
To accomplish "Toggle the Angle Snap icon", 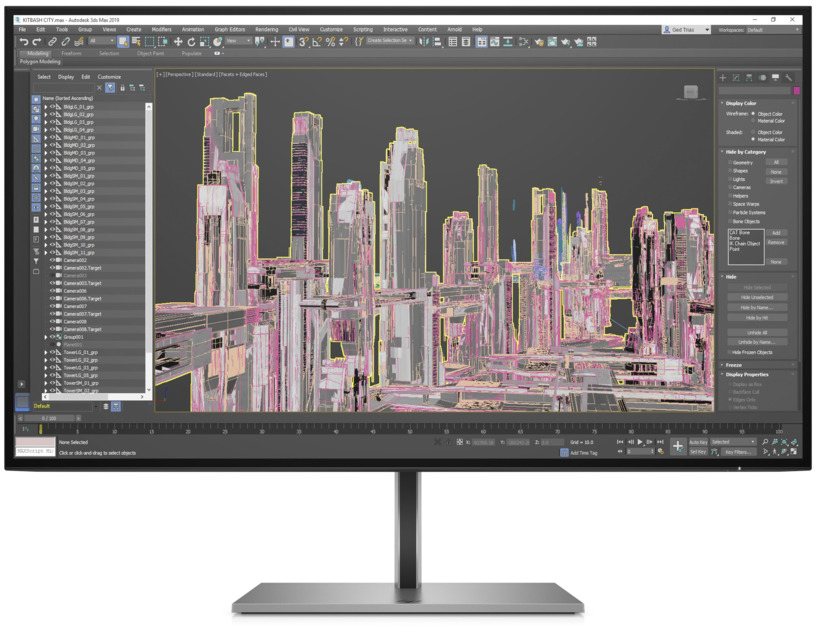I will 316,42.
